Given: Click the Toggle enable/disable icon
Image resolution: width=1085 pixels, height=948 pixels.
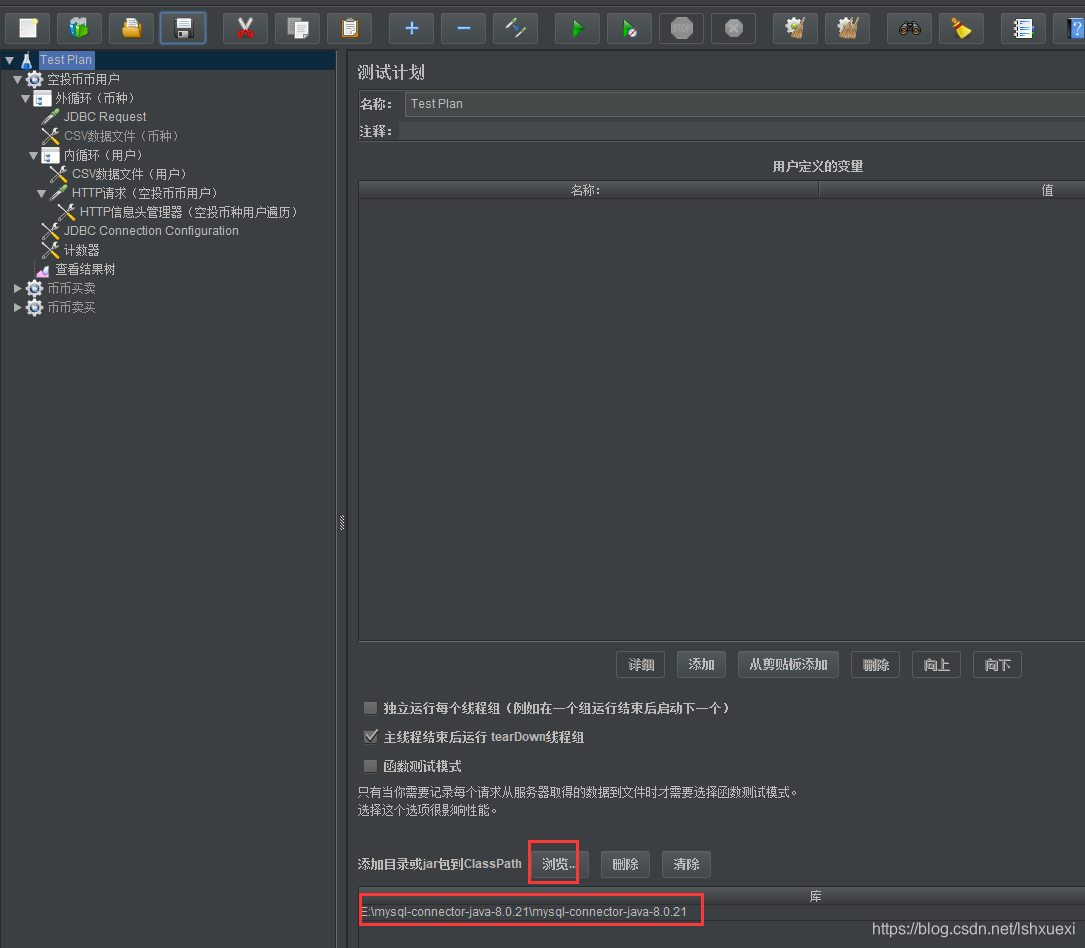Looking at the screenshot, I should [x=516, y=28].
